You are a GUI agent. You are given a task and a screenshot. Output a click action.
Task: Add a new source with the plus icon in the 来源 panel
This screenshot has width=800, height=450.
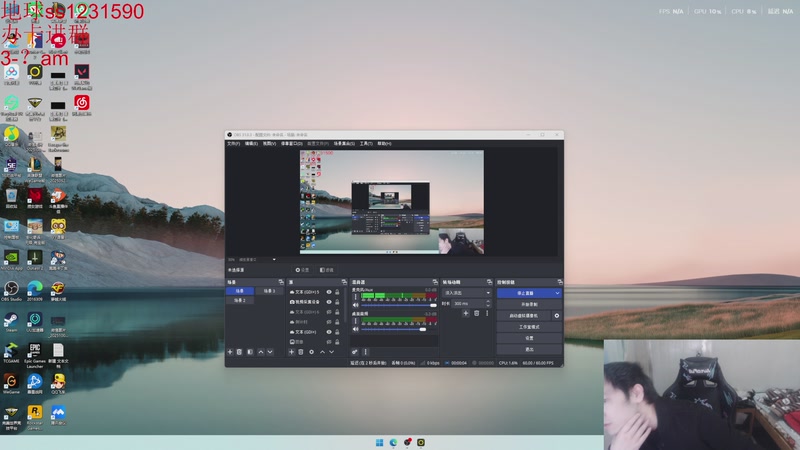pyautogui.click(x=291, y=352)
